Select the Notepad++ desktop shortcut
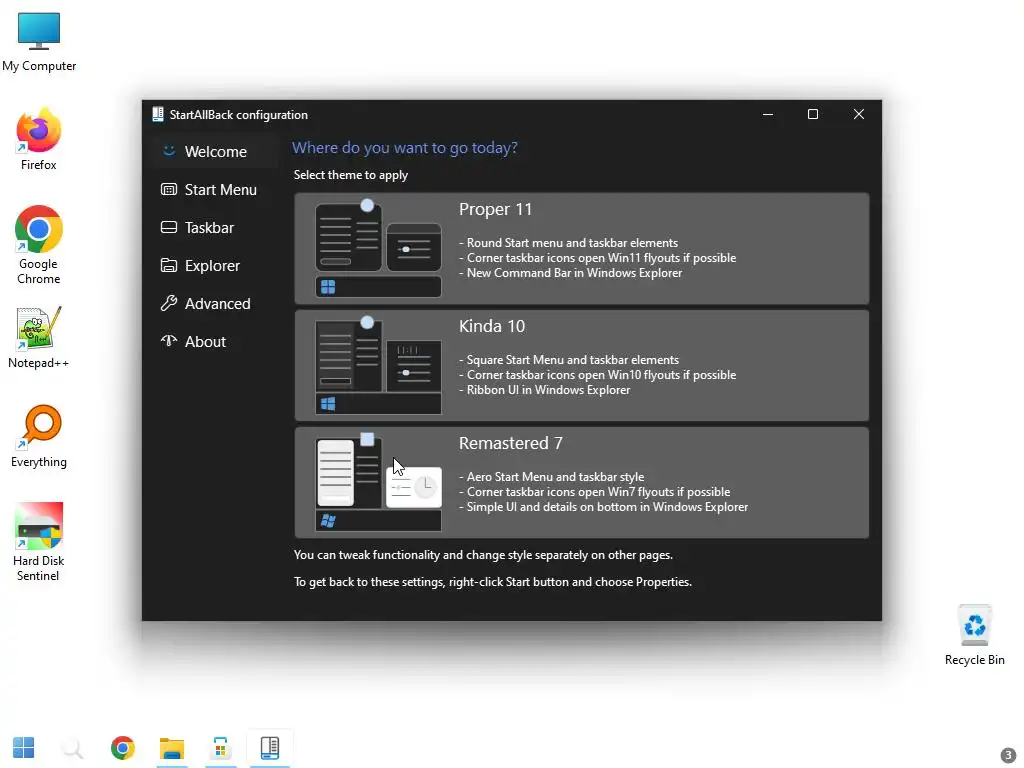This screenshot has height=768, width=1024. (39, 338)
